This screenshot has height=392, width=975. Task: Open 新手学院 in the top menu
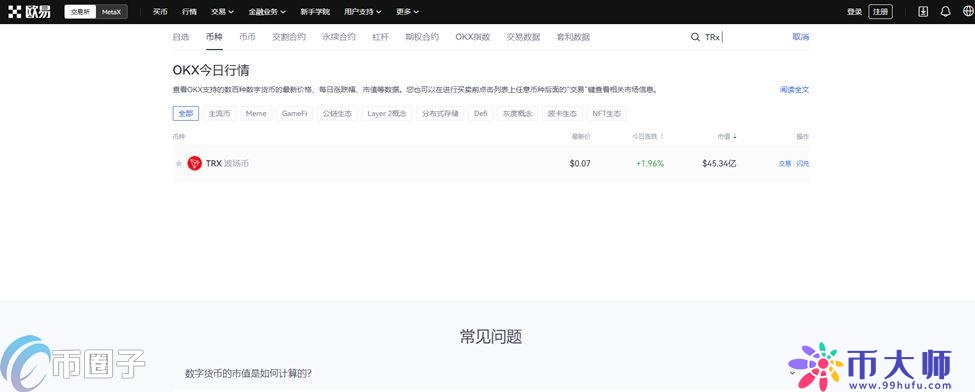pyautogui.click(x=315, y=12)
